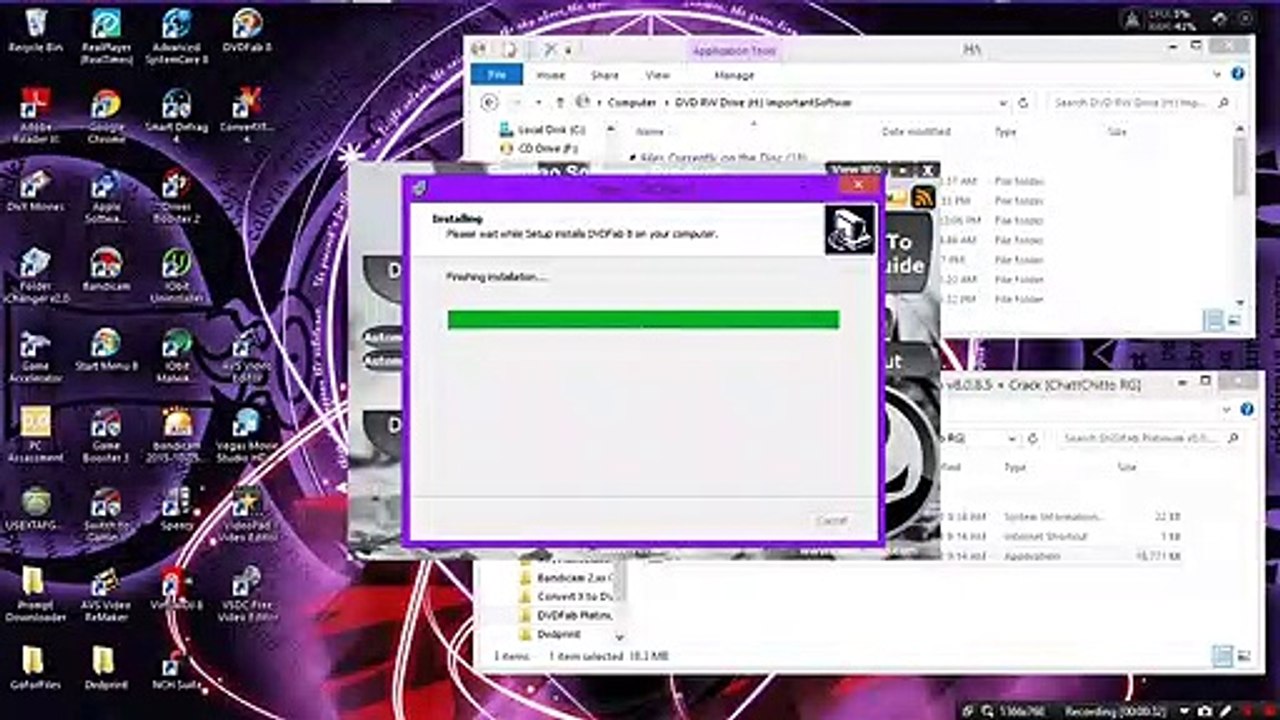Image resolution: width=1280 pixels, height=720 pixels.
Task: Sort by the Type column header
Action: [x=1005, y=131]
